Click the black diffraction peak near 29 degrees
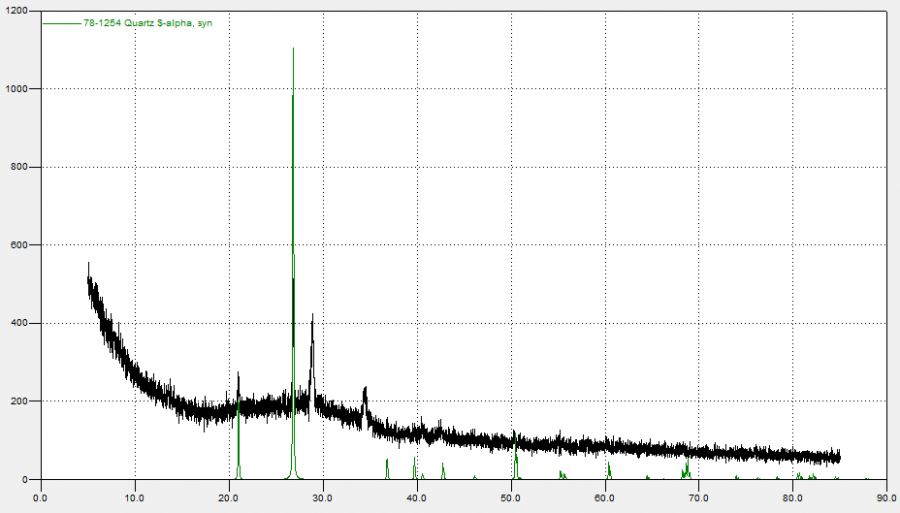This screenshot has height=513, width=900. pos(312,356)
